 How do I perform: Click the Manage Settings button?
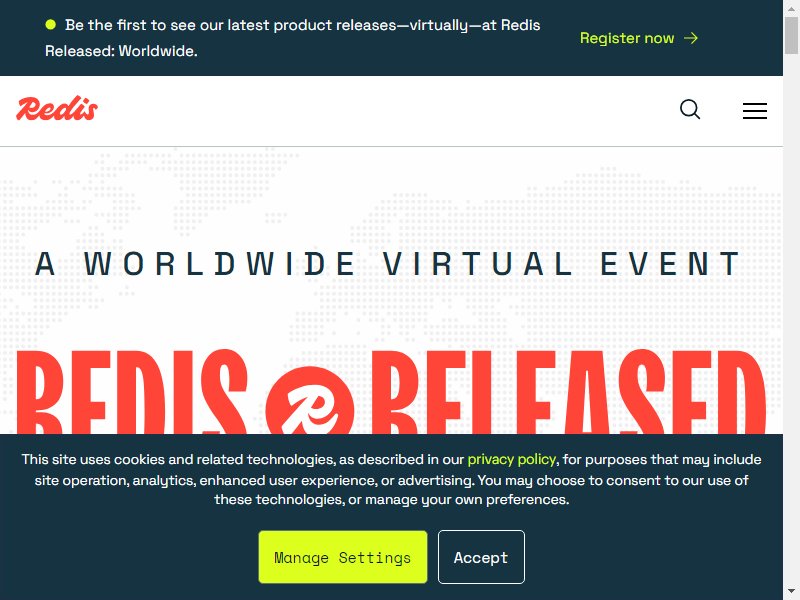(343, 557)
